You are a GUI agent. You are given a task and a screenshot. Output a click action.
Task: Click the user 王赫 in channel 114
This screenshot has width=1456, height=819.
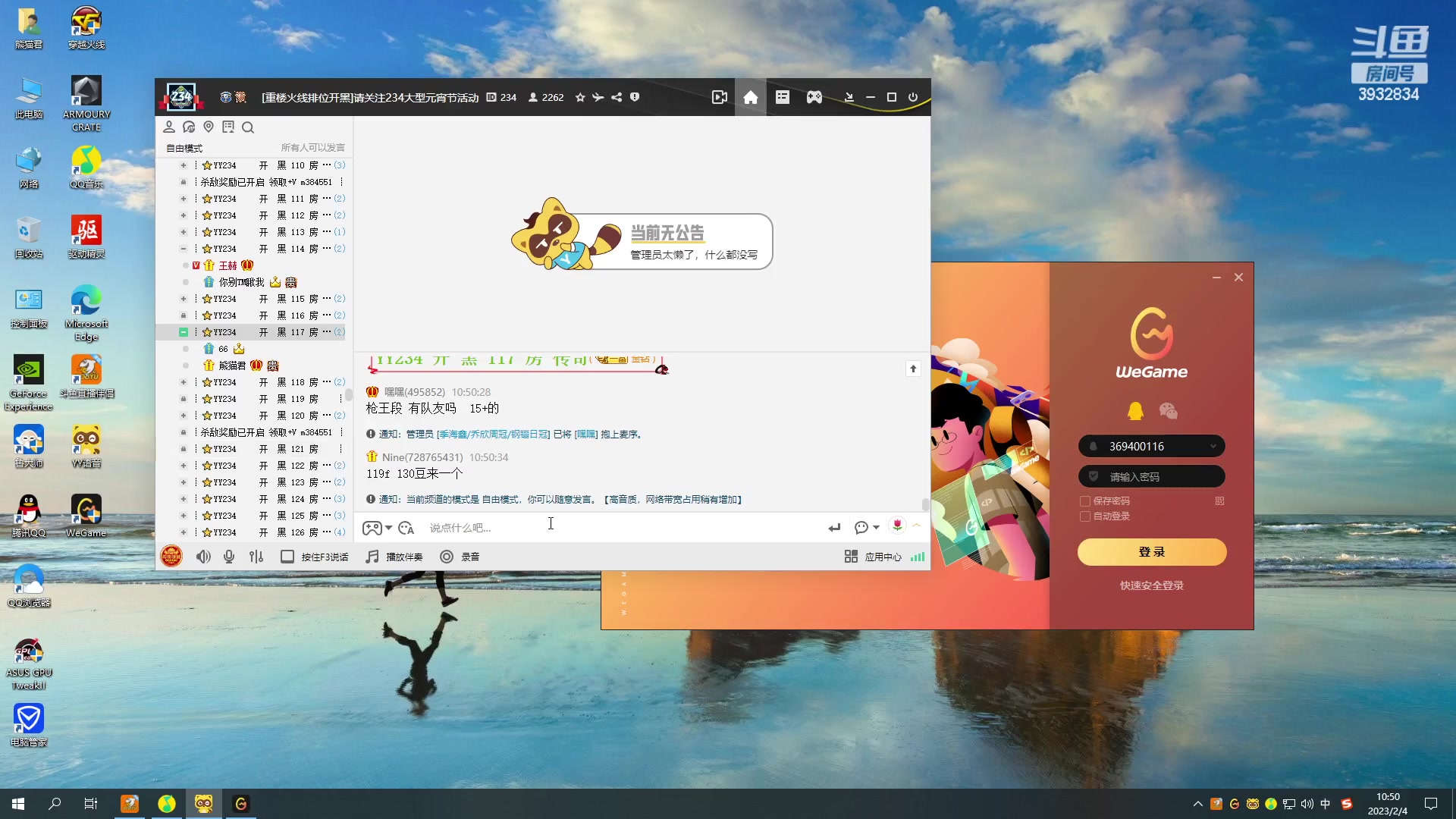[227, 265]
